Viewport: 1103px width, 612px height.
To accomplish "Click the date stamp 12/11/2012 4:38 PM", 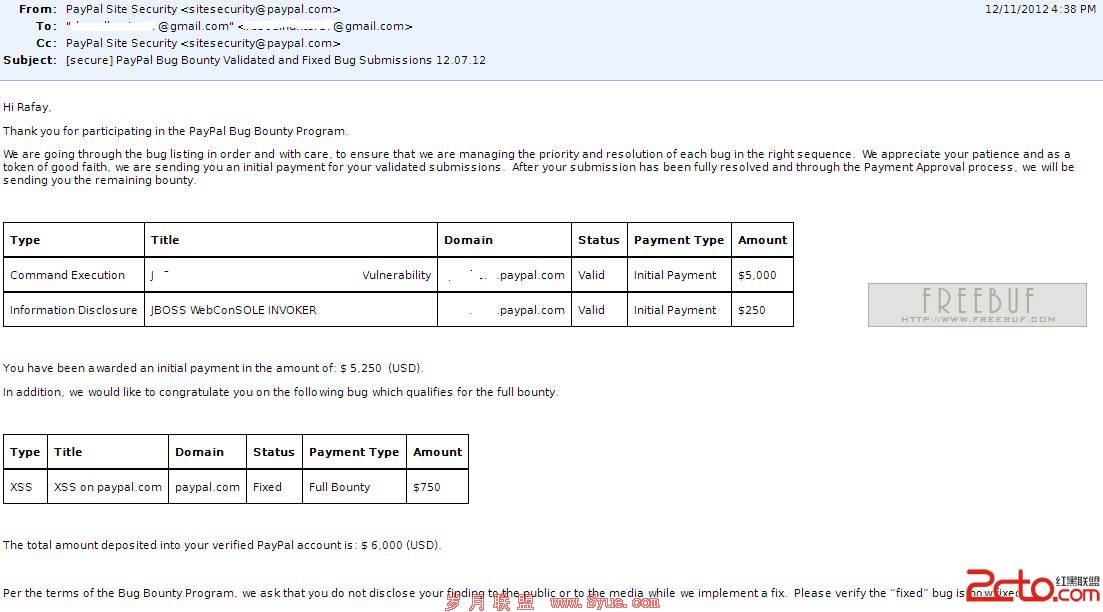I will (x=1040, y=9).
